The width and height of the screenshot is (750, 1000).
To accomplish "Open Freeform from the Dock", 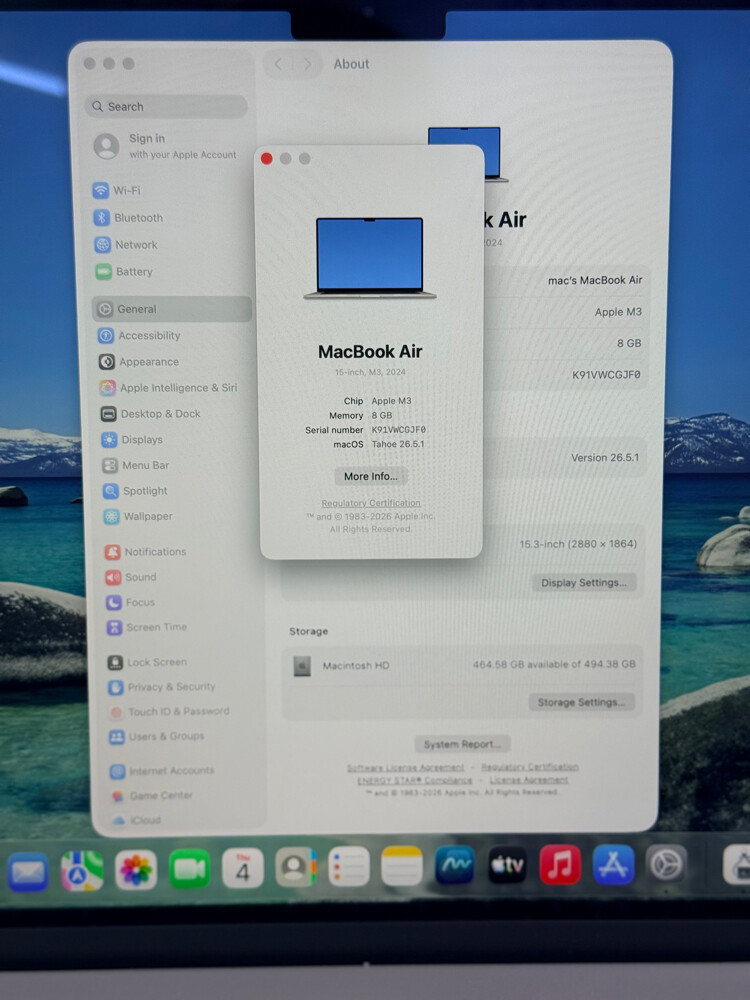I will pyautogui.click(x=455, y=865).
